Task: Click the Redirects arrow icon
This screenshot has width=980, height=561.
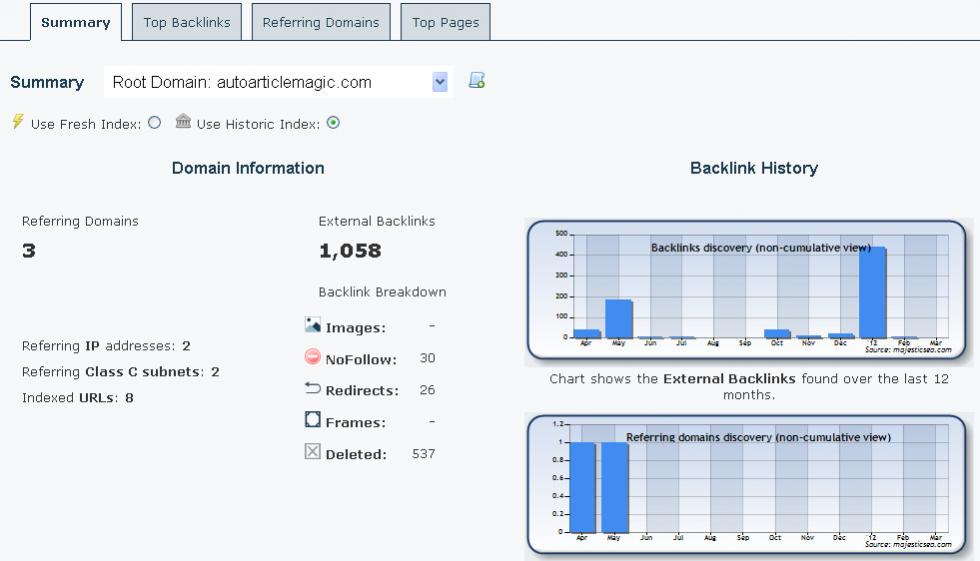Action: [x=312, y=389]
